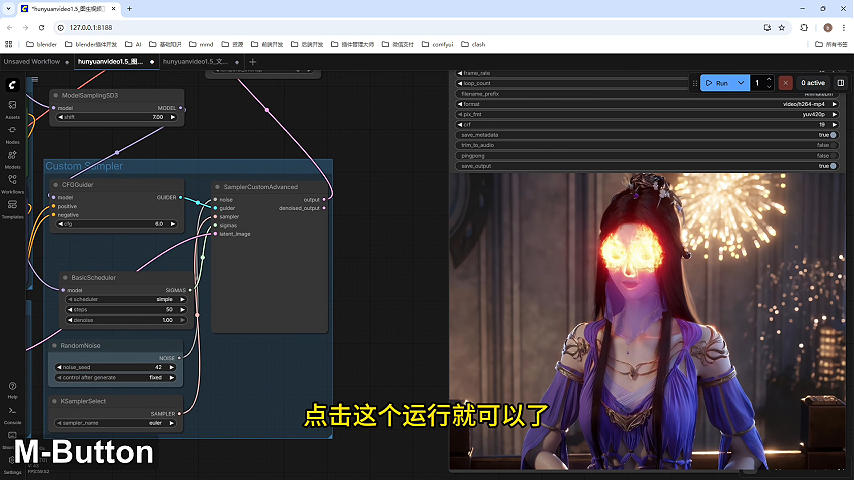Open the browser extensions puzzle icon

coord(804,27)
